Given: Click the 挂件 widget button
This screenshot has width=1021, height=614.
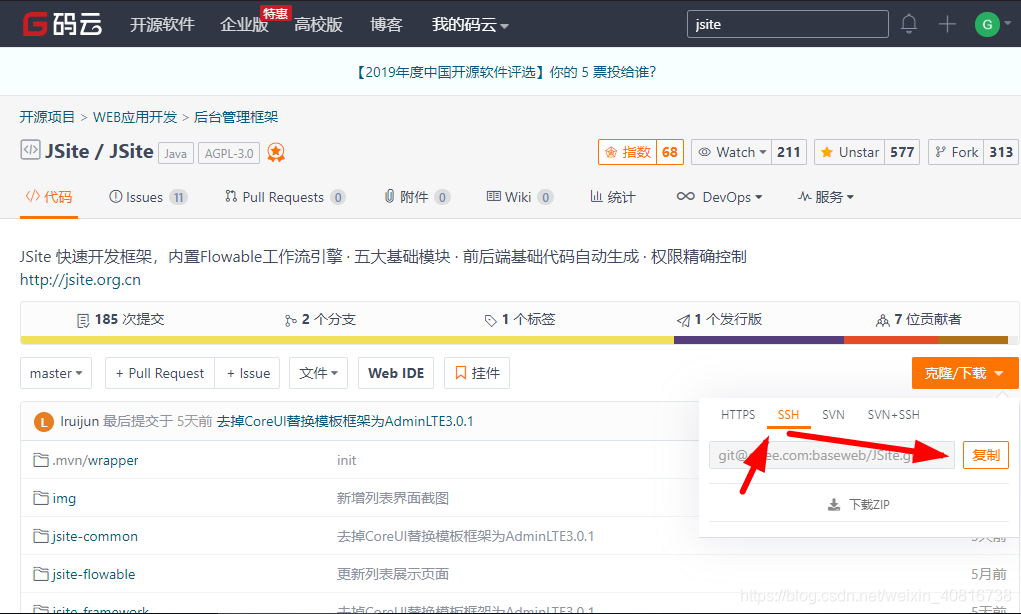Looking at the screenshot, I should 477,373.
